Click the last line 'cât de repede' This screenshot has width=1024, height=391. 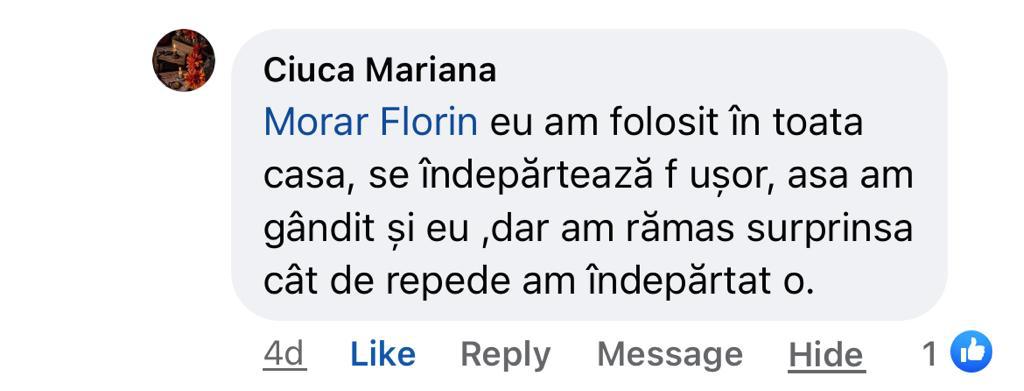540,283
